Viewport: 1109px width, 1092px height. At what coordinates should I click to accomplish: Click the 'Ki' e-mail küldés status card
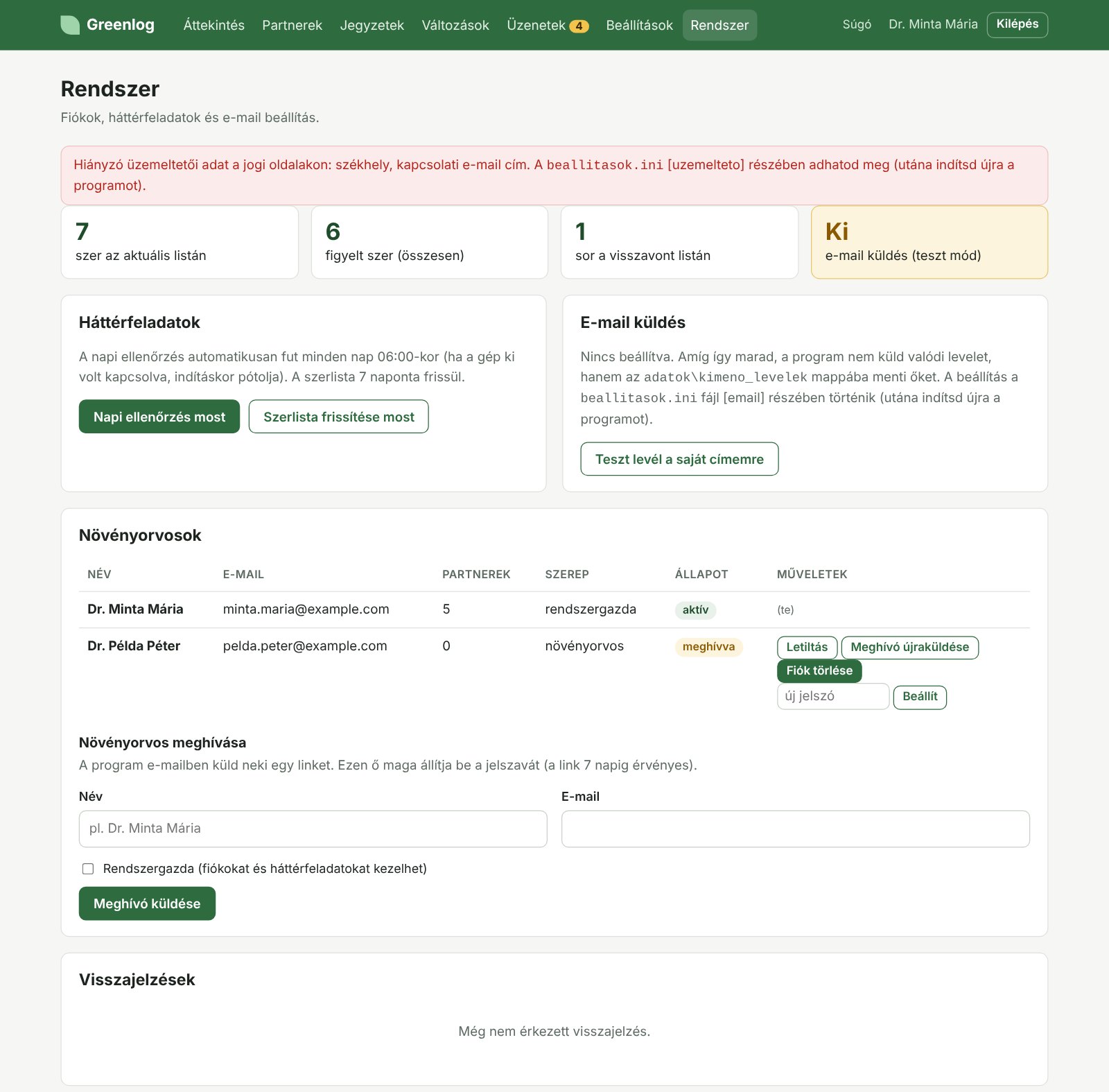(929, 242)
